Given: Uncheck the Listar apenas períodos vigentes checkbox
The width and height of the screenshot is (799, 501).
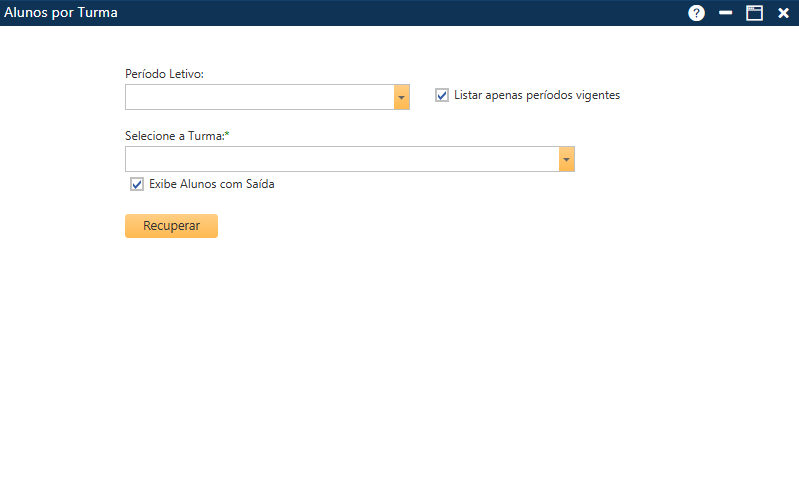Looking at the screenshot, I should click(442, 96).
